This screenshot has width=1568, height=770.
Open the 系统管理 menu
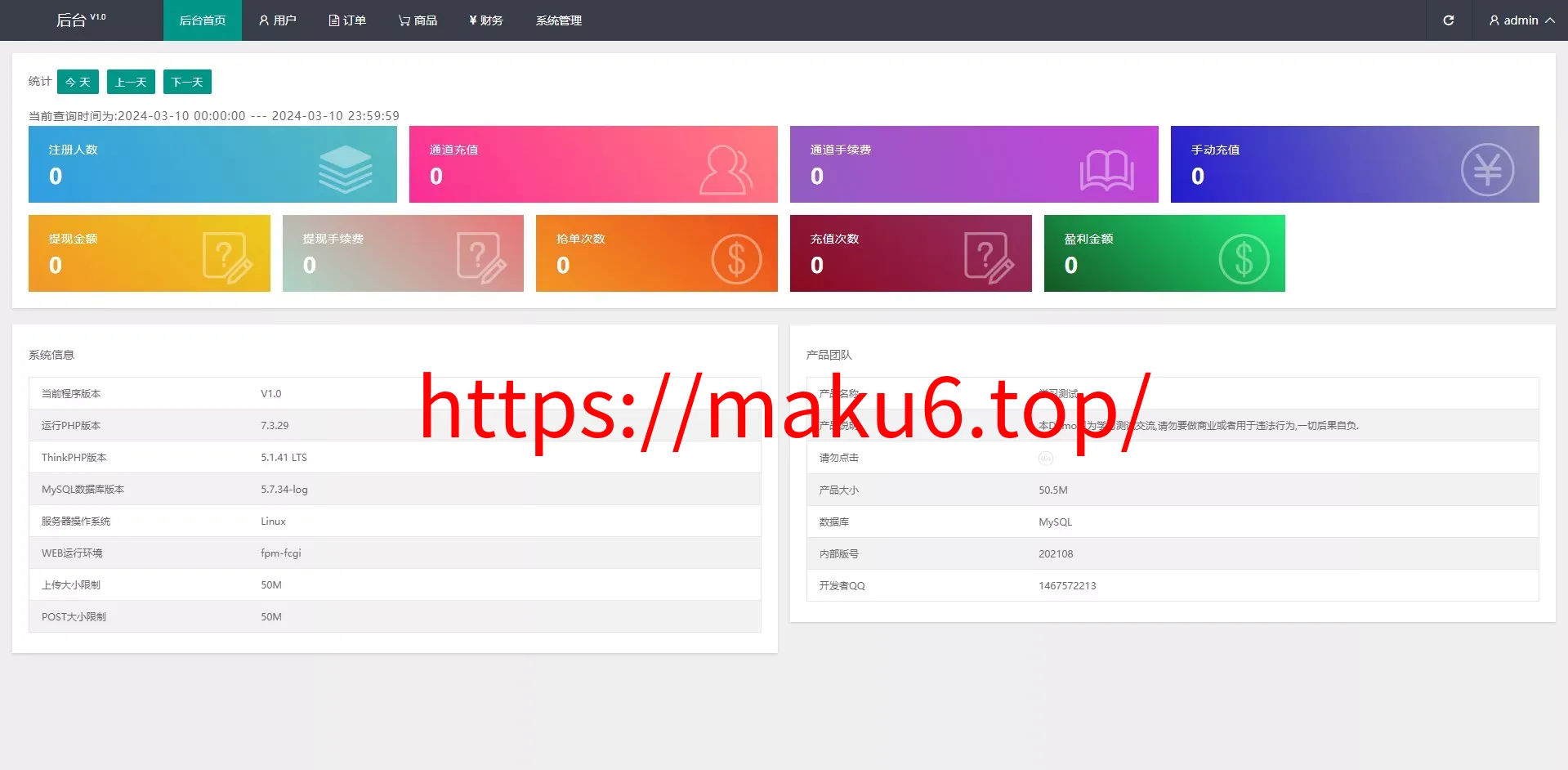tap(559, 20)
